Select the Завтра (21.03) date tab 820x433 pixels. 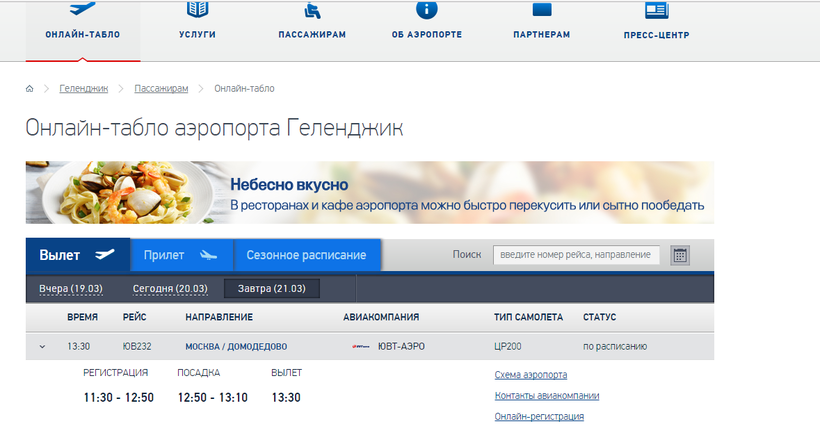pos(272,289)
